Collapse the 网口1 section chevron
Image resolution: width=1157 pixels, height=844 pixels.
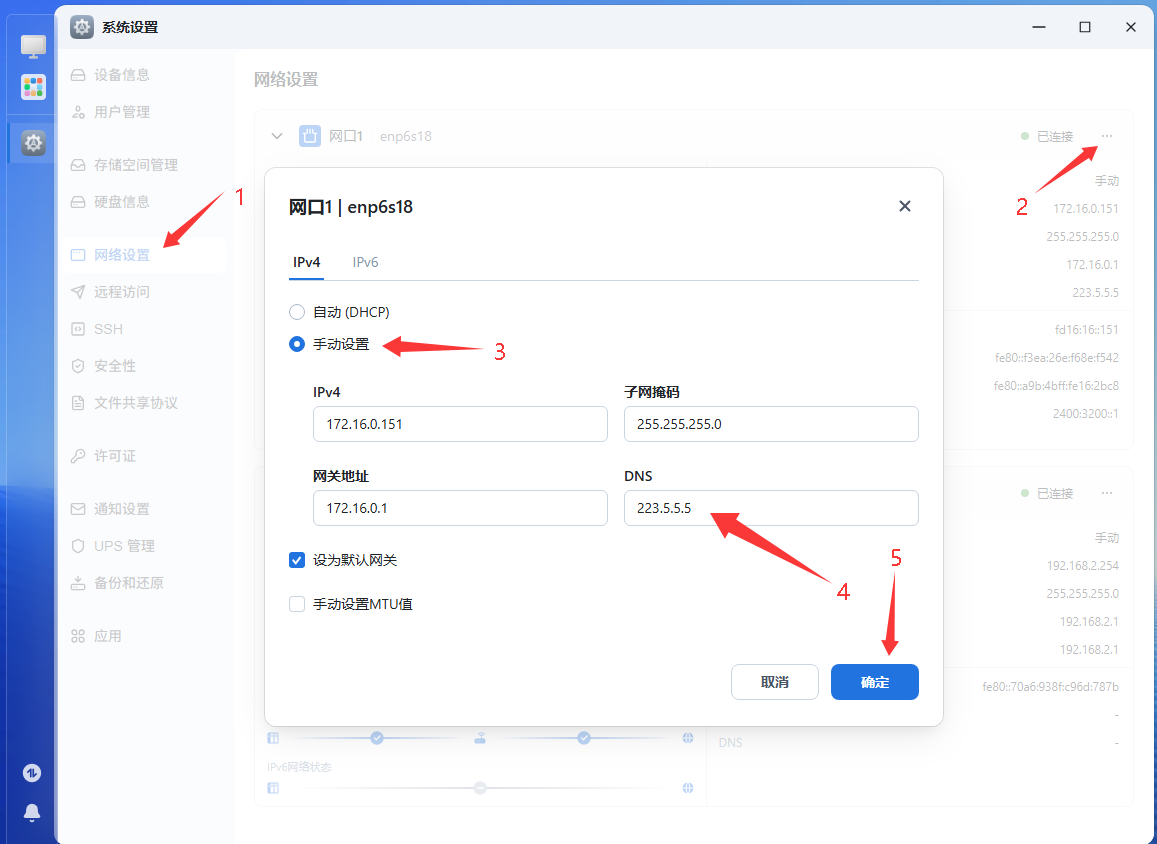277,136
